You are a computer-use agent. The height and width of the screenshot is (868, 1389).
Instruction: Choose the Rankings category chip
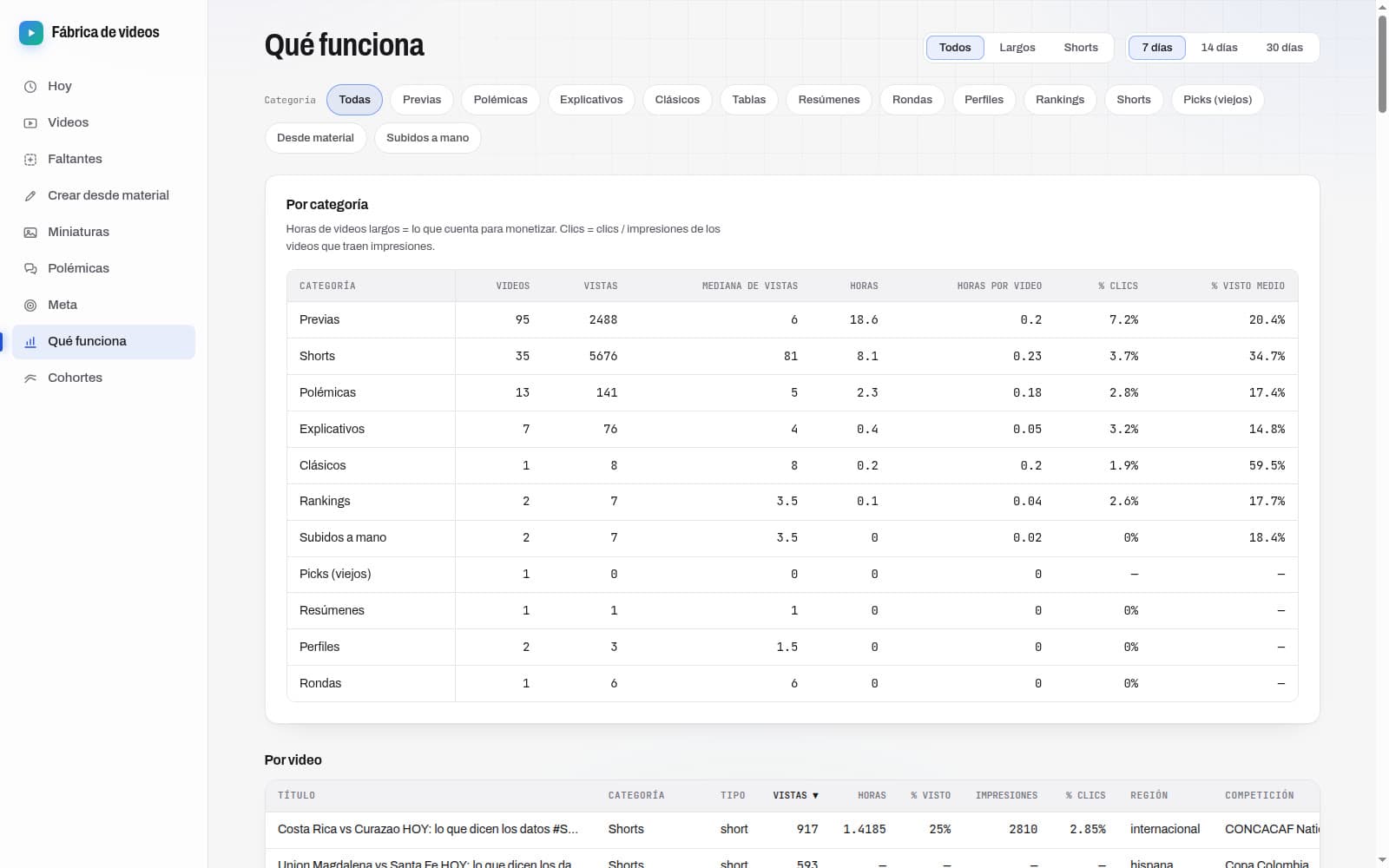(1060, 100)
